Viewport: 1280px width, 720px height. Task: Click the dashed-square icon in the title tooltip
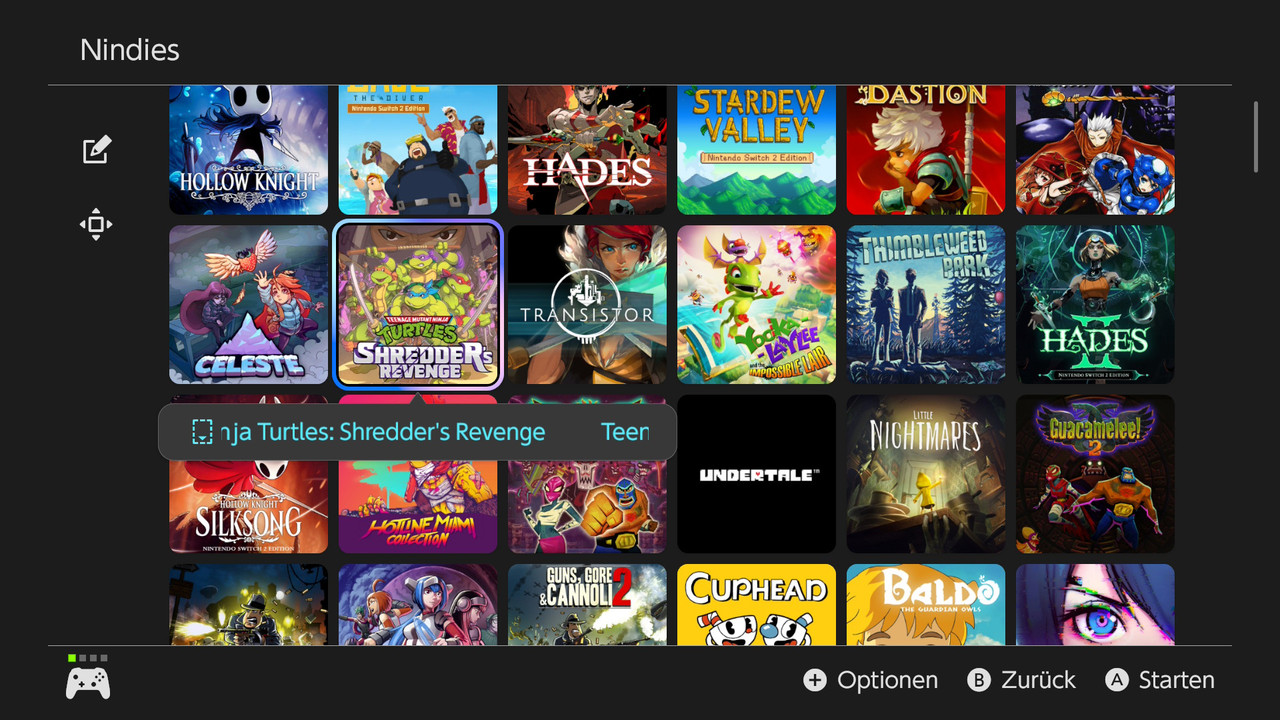pyautogui.click(x=202, y=432)
